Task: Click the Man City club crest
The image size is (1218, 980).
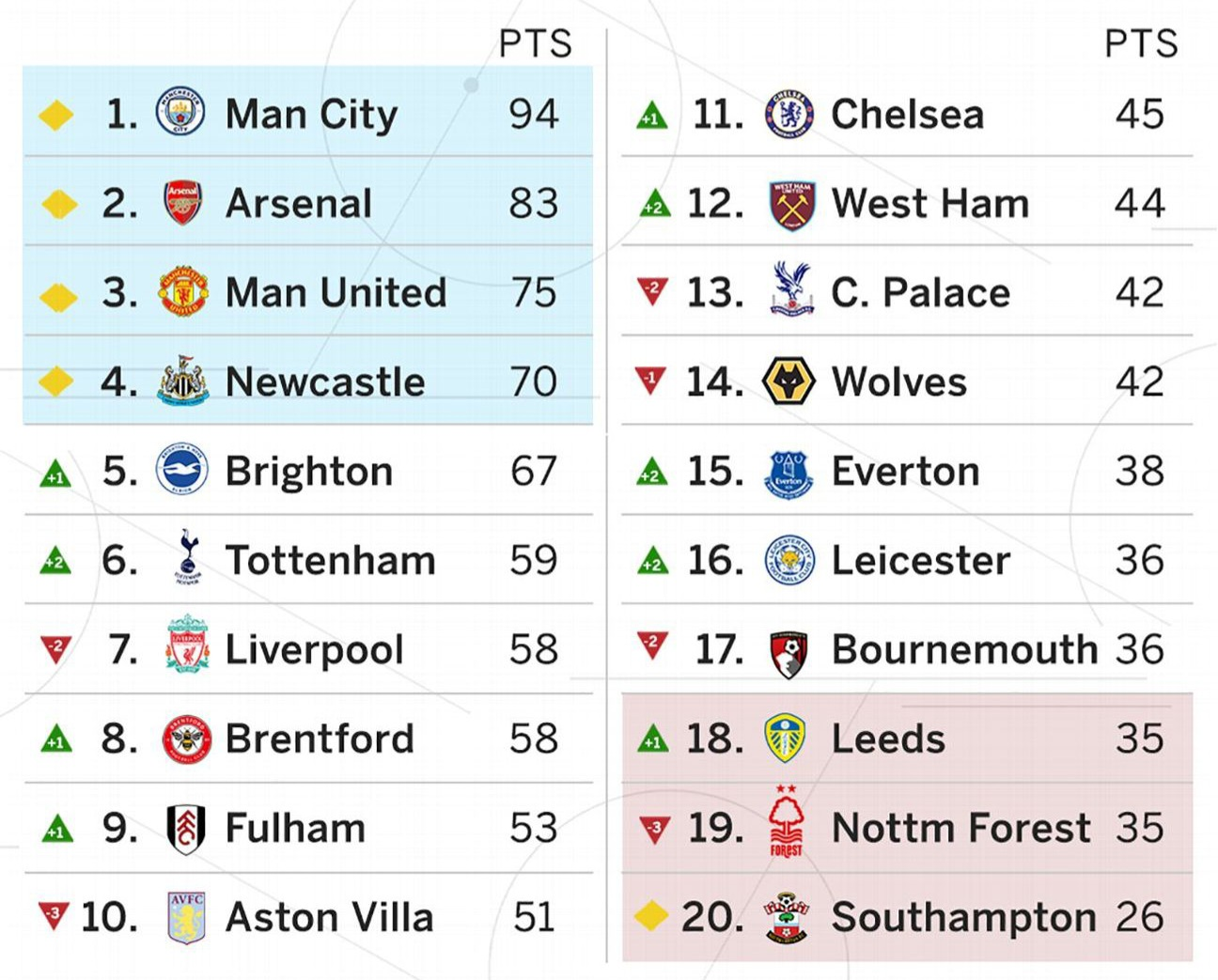Action: (180, 114)
